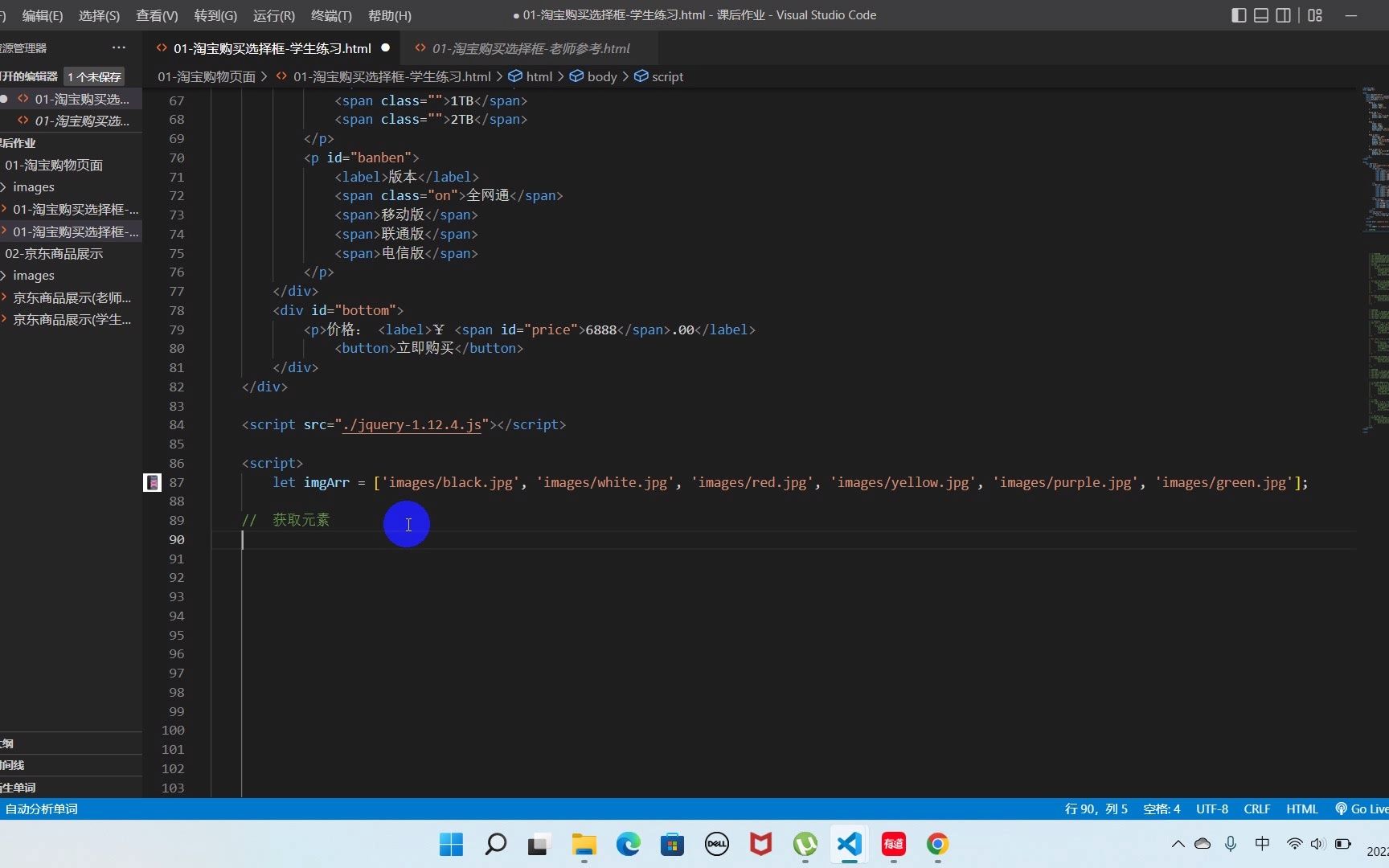The height and width of the screenshot is (868, 1389).
Task: Toggle primary sidebar layout icon
Action: [1239, 15]
